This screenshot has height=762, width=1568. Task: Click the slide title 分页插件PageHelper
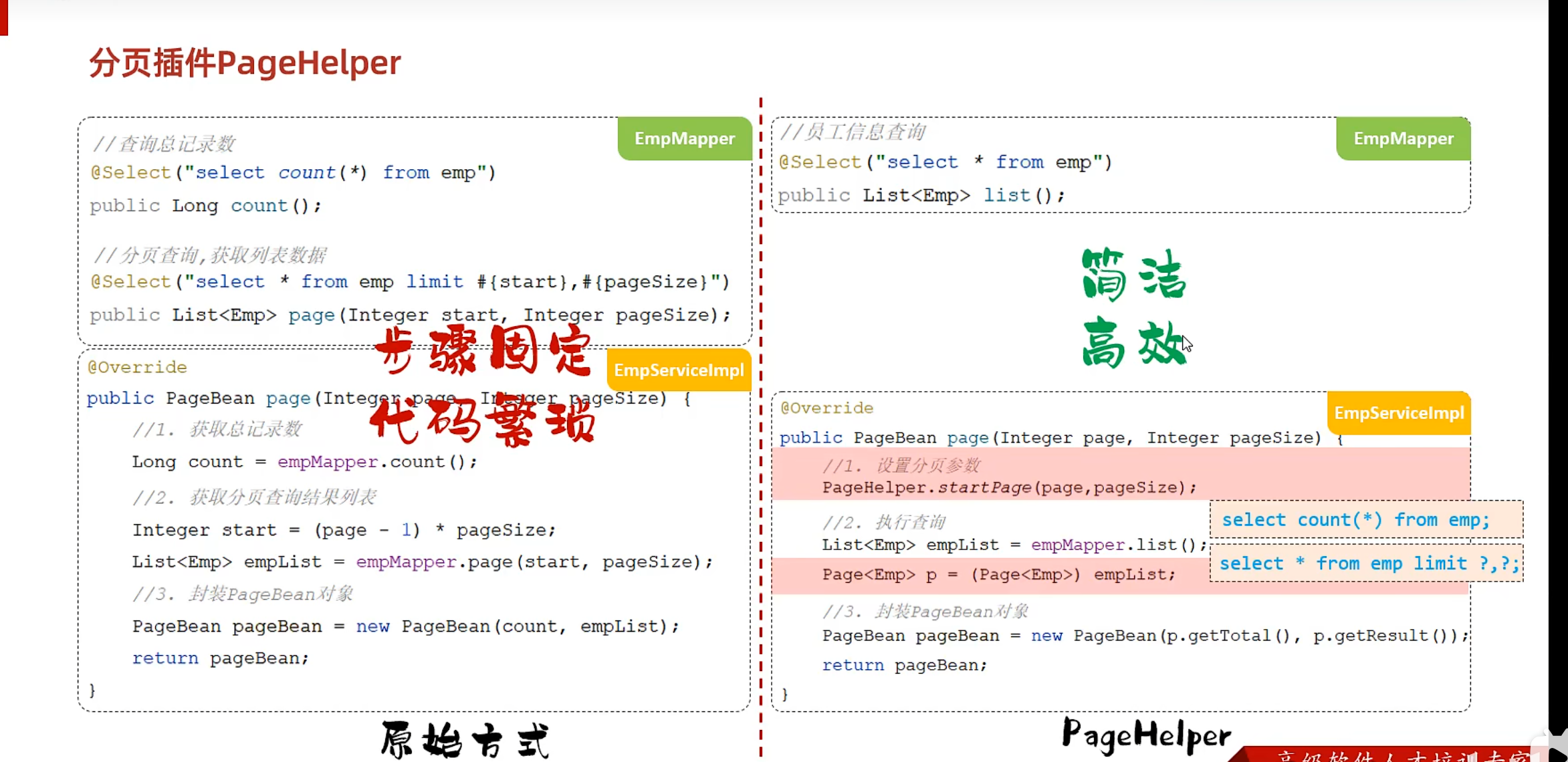(x=245, y=63)
